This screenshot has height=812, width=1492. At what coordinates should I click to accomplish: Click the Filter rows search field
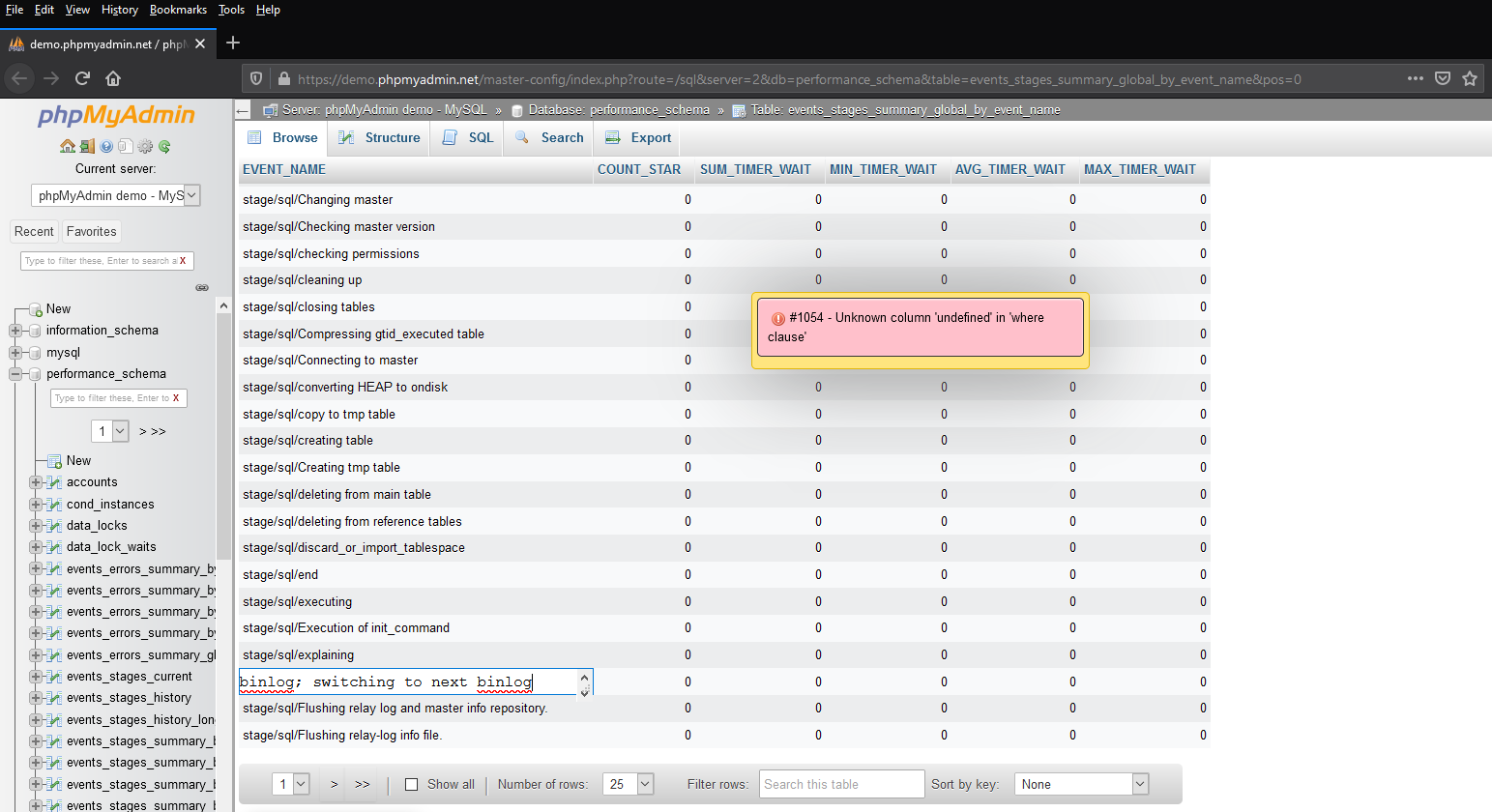coord(840,784)
